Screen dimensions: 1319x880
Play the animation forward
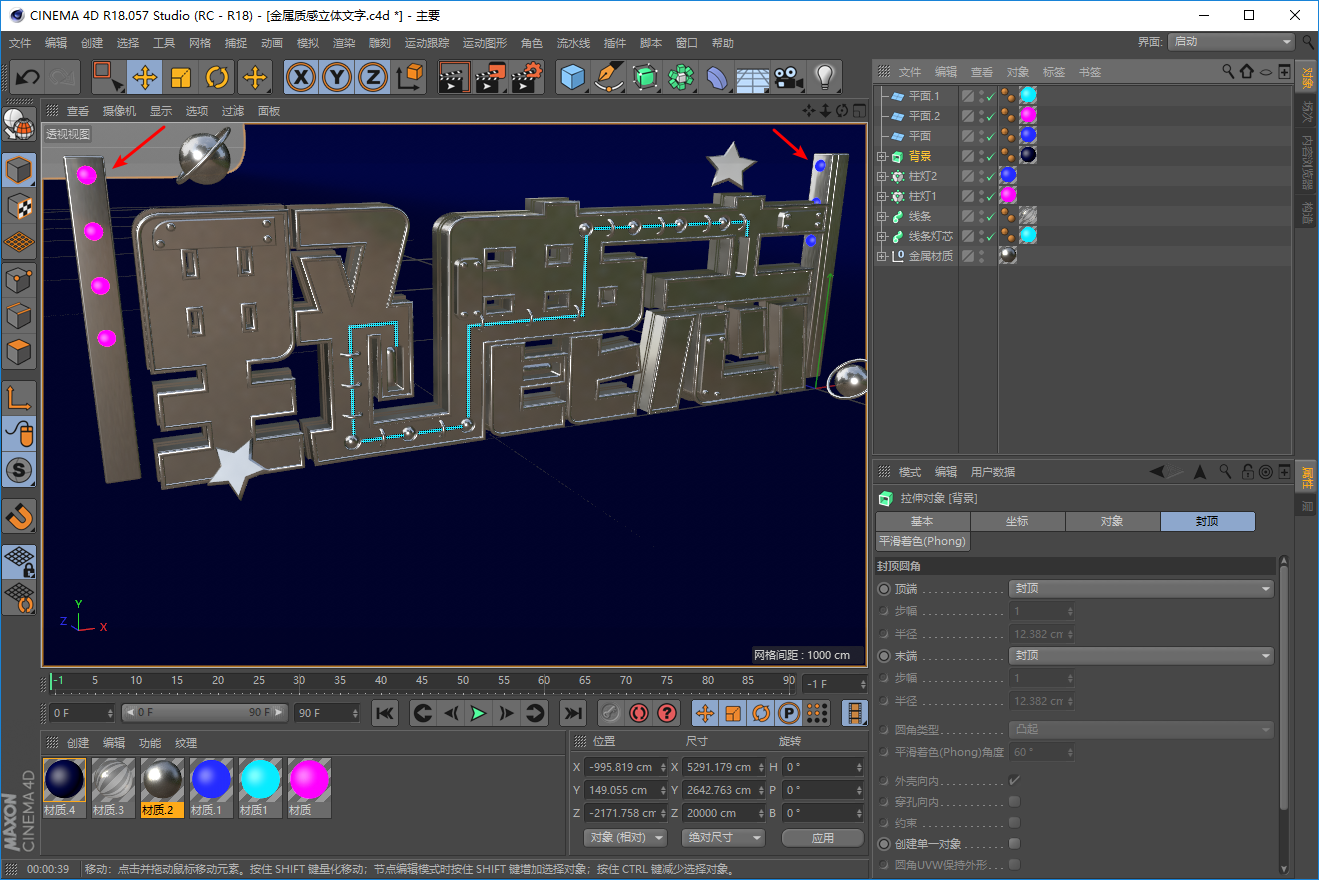[x=479, y=713]
